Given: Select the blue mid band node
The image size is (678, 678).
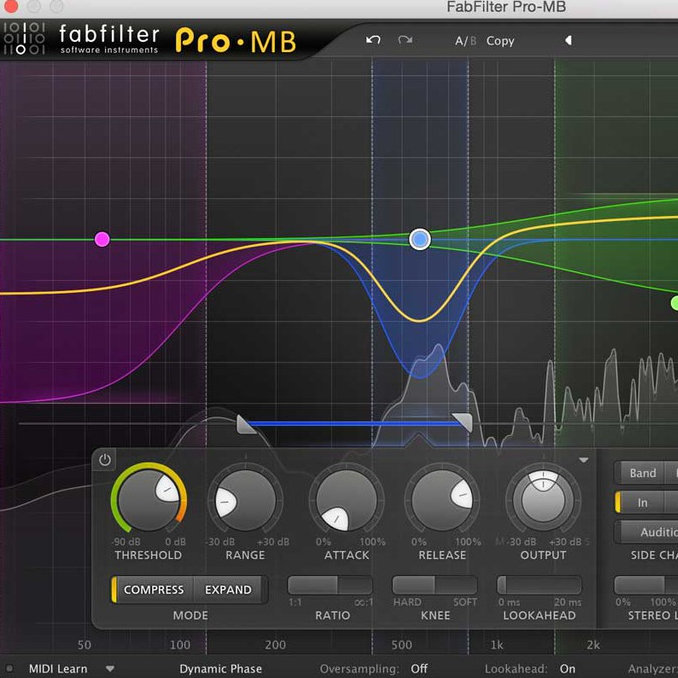Looking at the screenshot, I should pos(420,239).
